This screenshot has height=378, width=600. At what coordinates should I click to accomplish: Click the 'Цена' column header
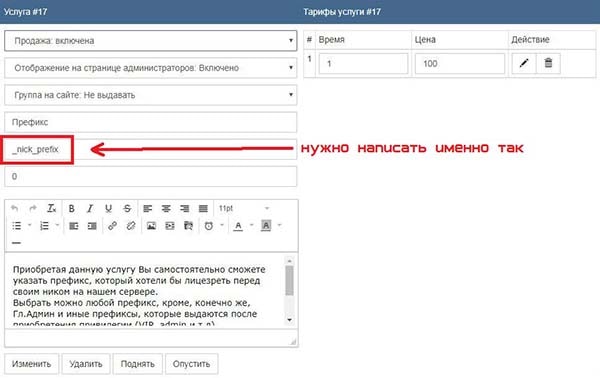(425, 39)
